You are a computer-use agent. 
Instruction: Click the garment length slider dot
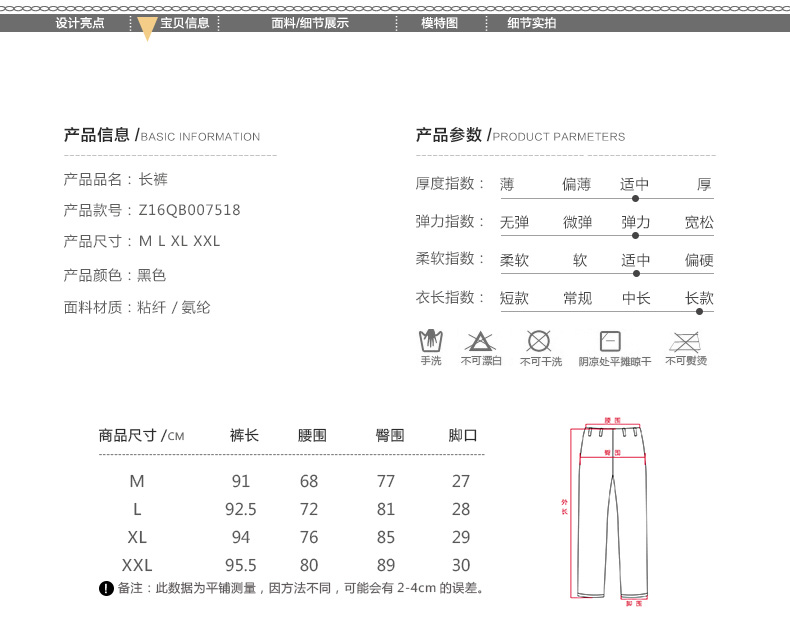tap(699, 311)
